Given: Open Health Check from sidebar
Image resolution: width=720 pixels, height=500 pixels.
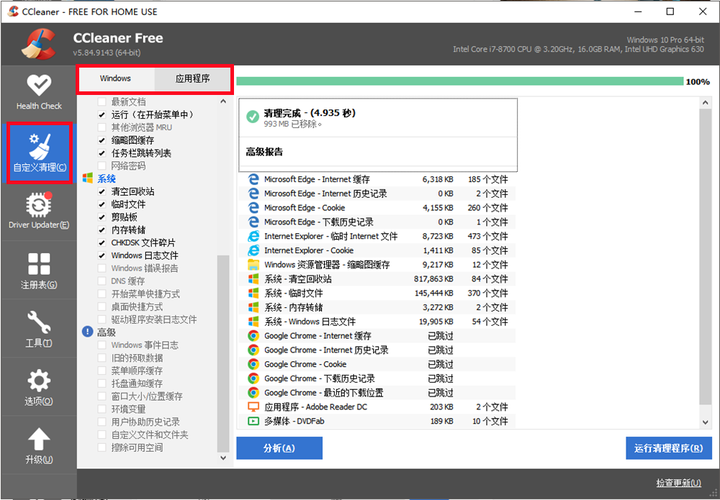Looking at the screenshot, I should [39, 92].
